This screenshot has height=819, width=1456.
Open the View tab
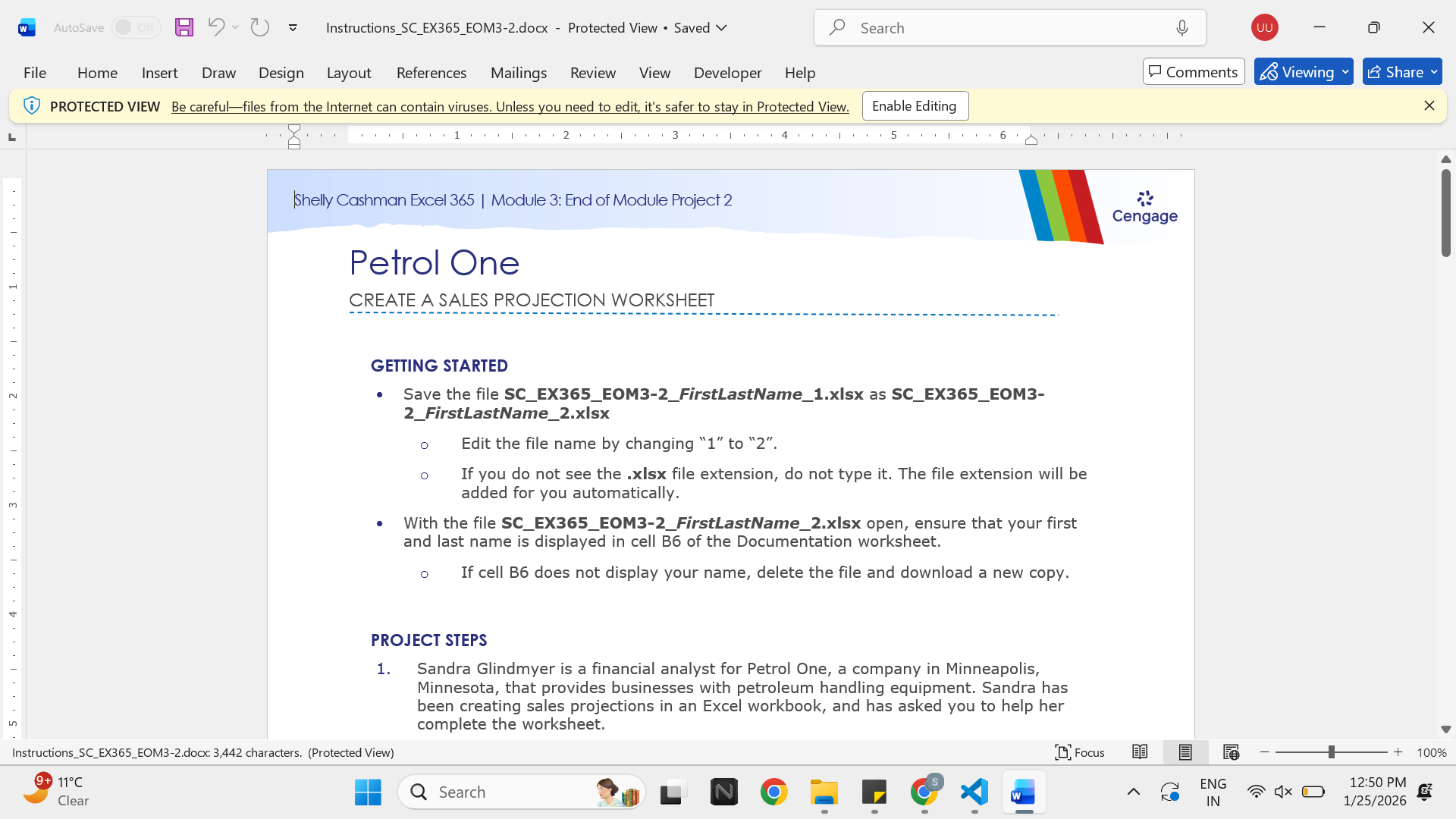pyautogui.click(x=654, y=73)
